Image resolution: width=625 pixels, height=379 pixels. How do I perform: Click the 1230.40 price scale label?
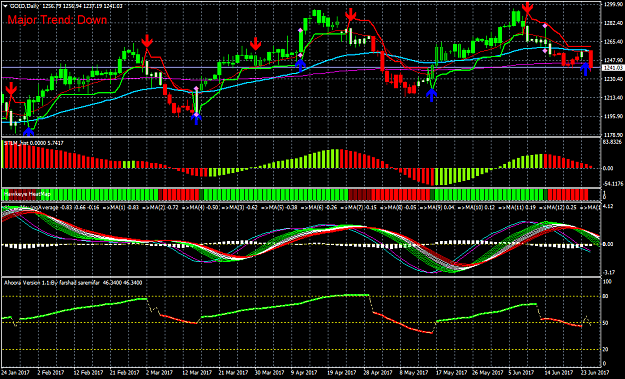tap(613, 79)
